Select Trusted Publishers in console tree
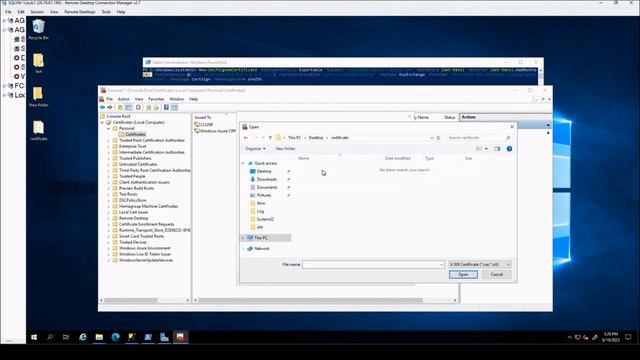 pos(135,158)
